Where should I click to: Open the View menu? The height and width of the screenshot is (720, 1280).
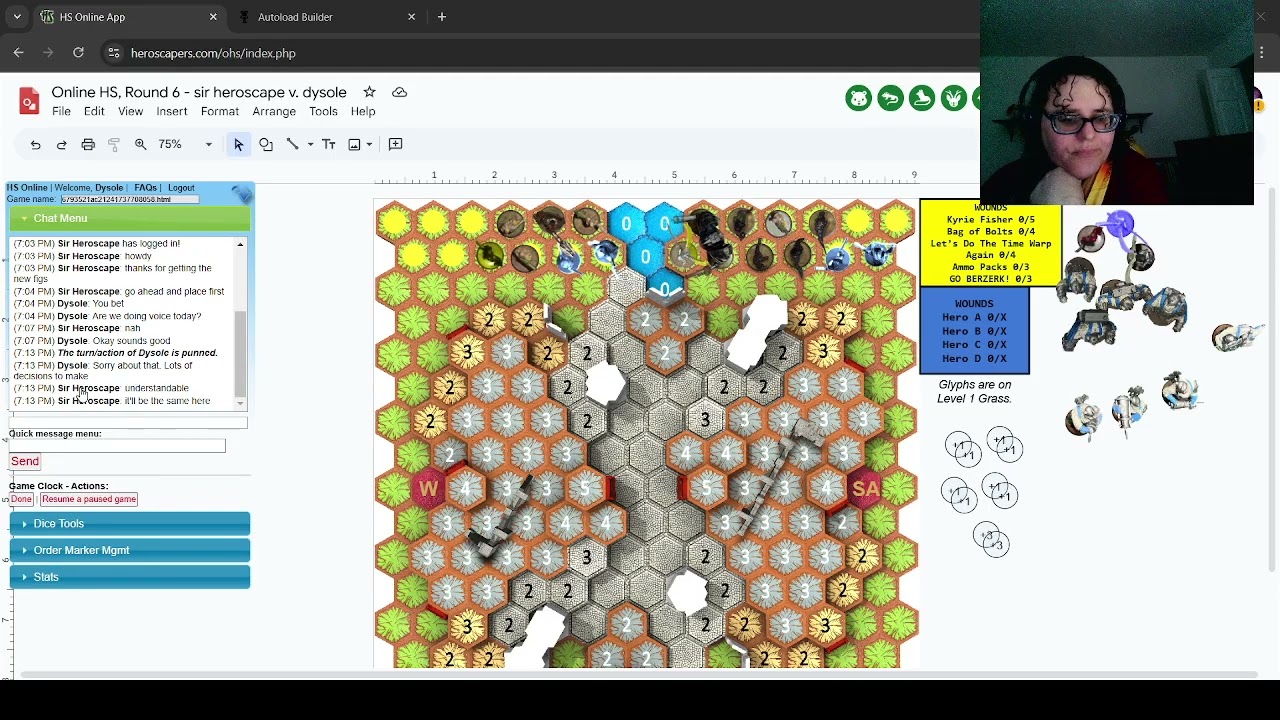tap(130, 112)
